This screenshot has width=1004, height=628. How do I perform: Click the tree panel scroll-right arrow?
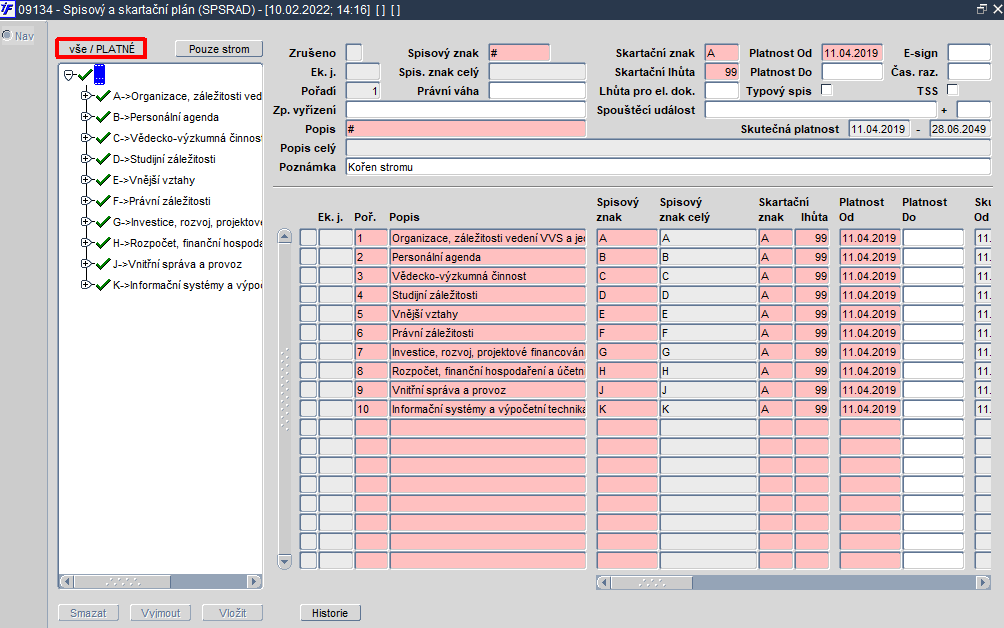tap(254, 581)
